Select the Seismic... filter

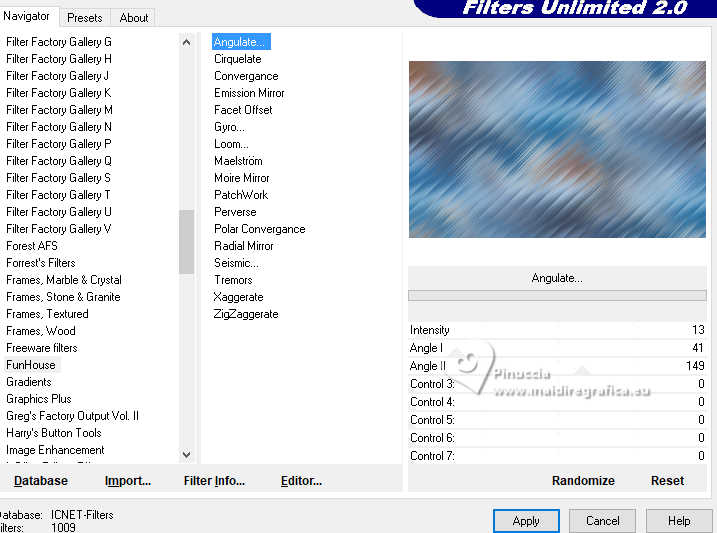click(x=236, y=263)
